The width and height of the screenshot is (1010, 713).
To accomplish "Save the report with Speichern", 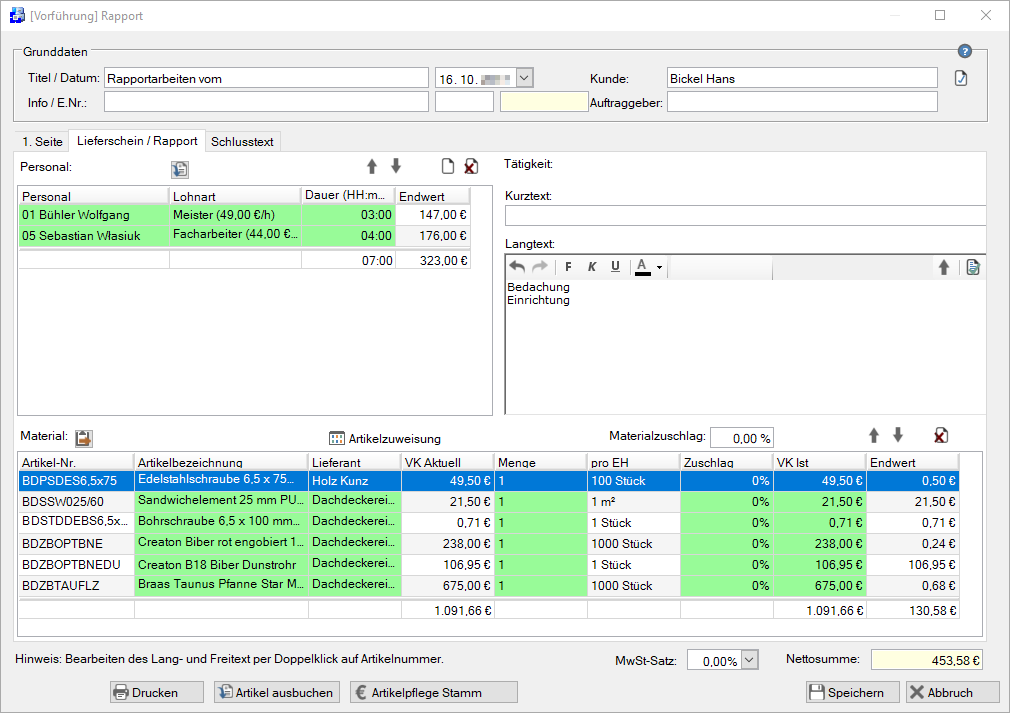I will pyautogui.click(x=853, y=692).
